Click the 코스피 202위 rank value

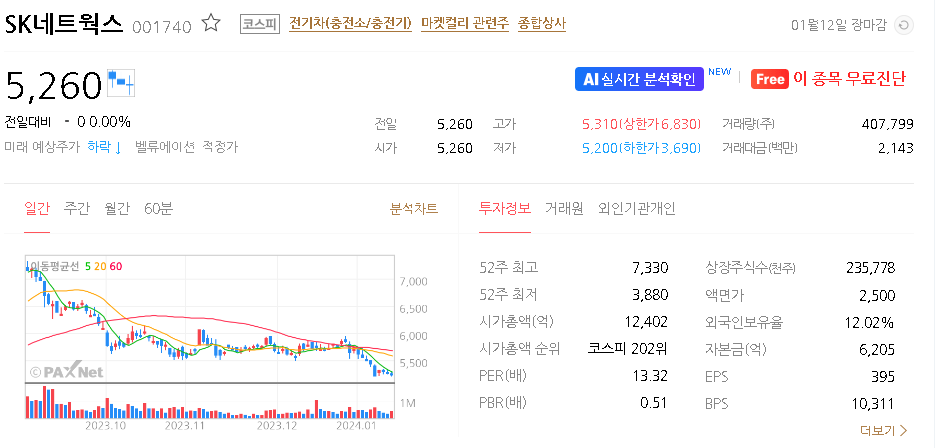628,349
